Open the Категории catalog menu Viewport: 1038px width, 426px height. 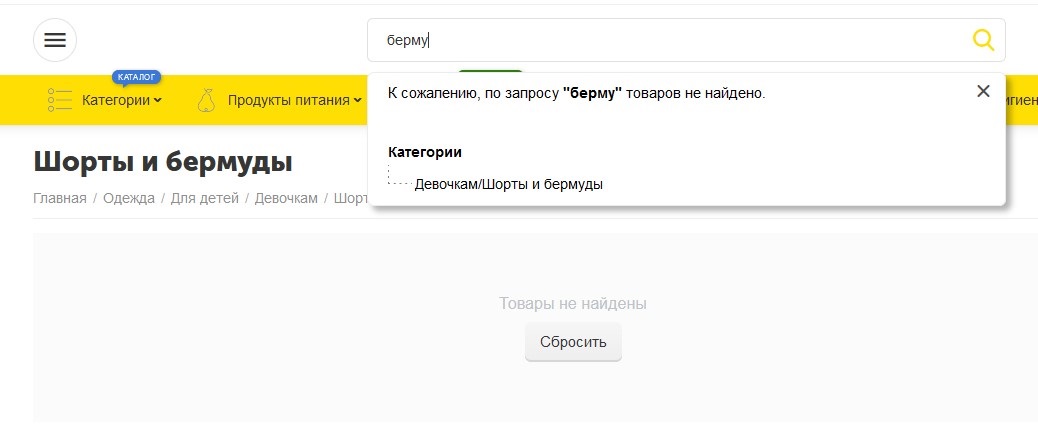(x=116, y=100)
